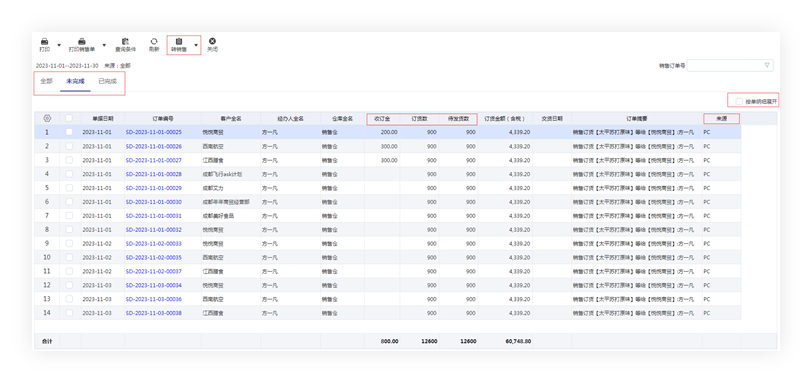Expand the dropdown arrow next to 转销售
812x383 pixels.
196,46
